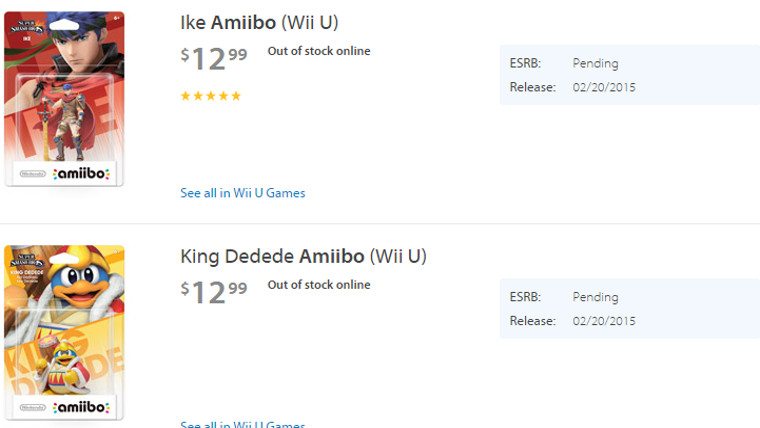Follow "See all in Wii U Games" under King Dedede

point(242,424)
